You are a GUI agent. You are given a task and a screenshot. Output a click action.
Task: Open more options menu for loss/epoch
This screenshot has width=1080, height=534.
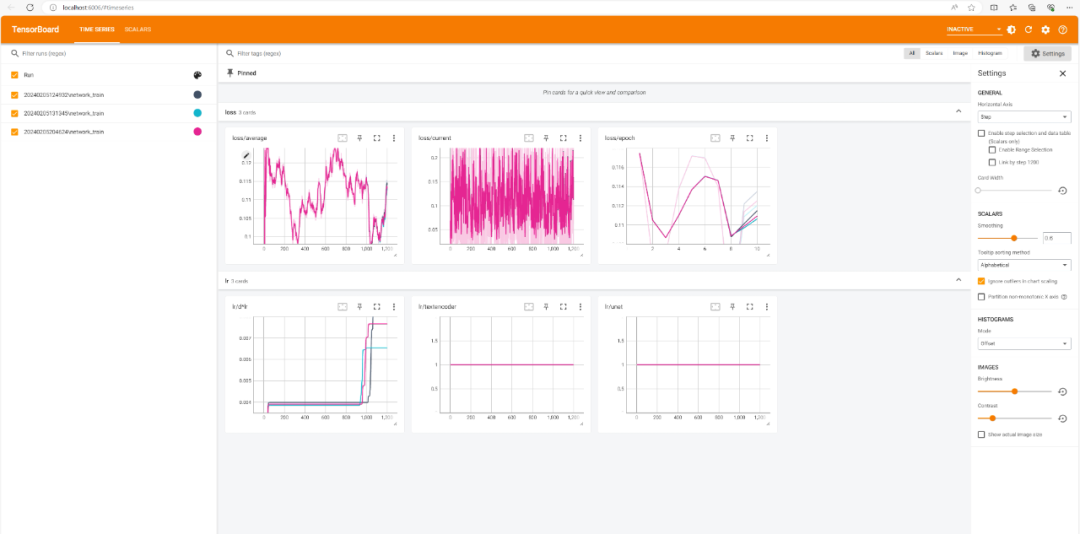pos(767,138)
